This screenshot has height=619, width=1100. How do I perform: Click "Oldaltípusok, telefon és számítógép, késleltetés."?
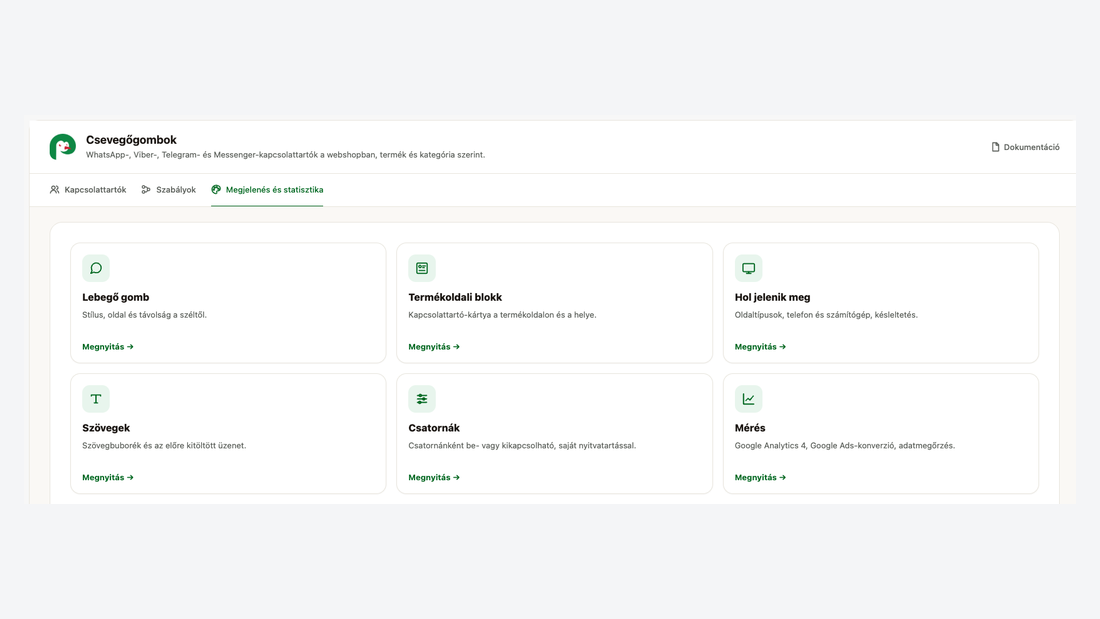click(x=826, y=314)
